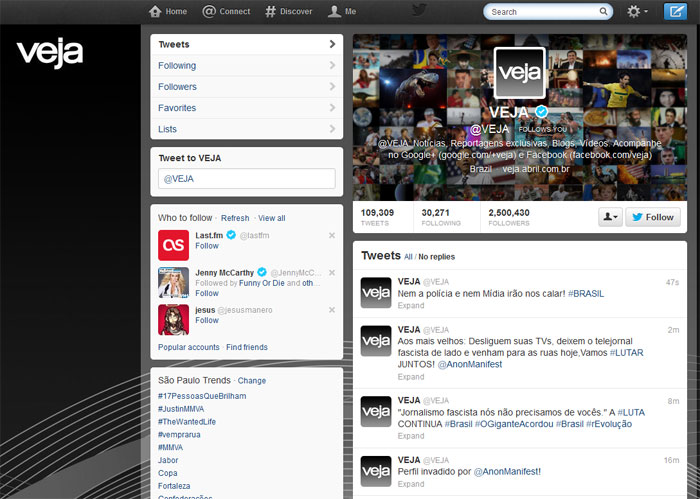The image size is (700, 499).
Task: Open the user actions dropdown beside Follow
Action: tap(609, 217)
